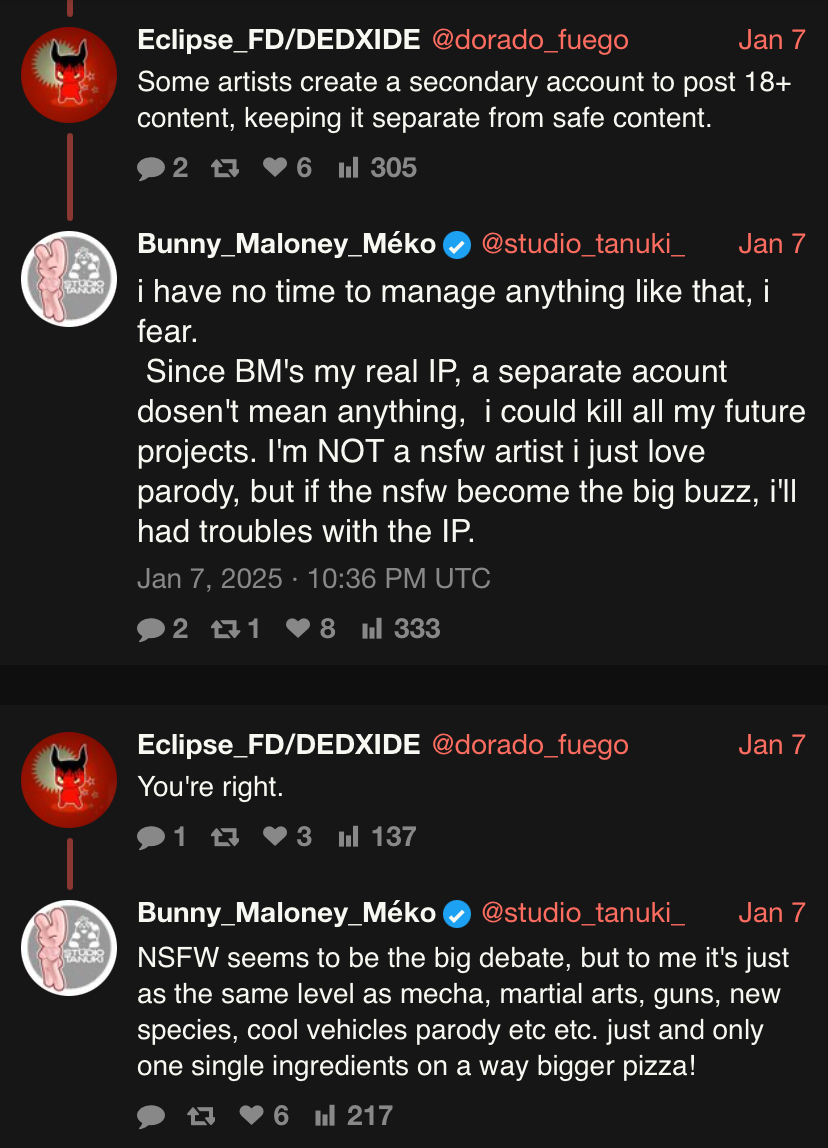This screenshot has width=828, height=1148.
Task: Open @studio_tanuki_ handle on second tweet
Action: [x=583, y=244]
